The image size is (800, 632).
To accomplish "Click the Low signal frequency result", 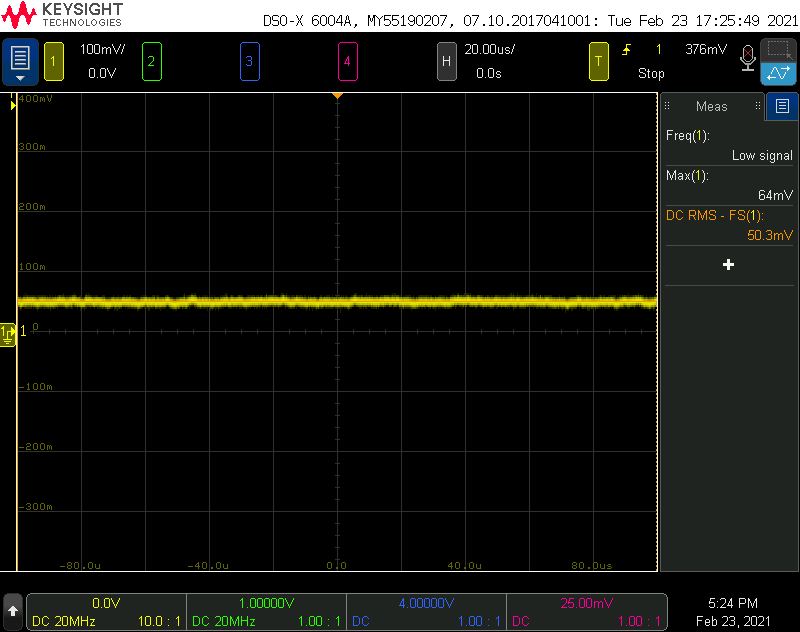I will coord(762,156).
